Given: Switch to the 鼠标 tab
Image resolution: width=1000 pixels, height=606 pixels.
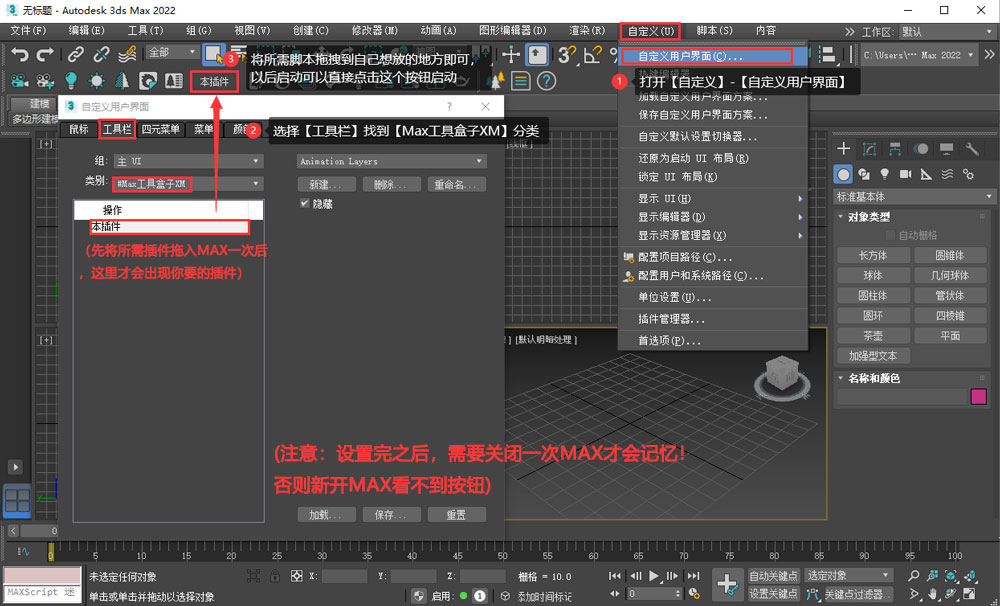Looking at the screenshot, I should click(79, 129).
